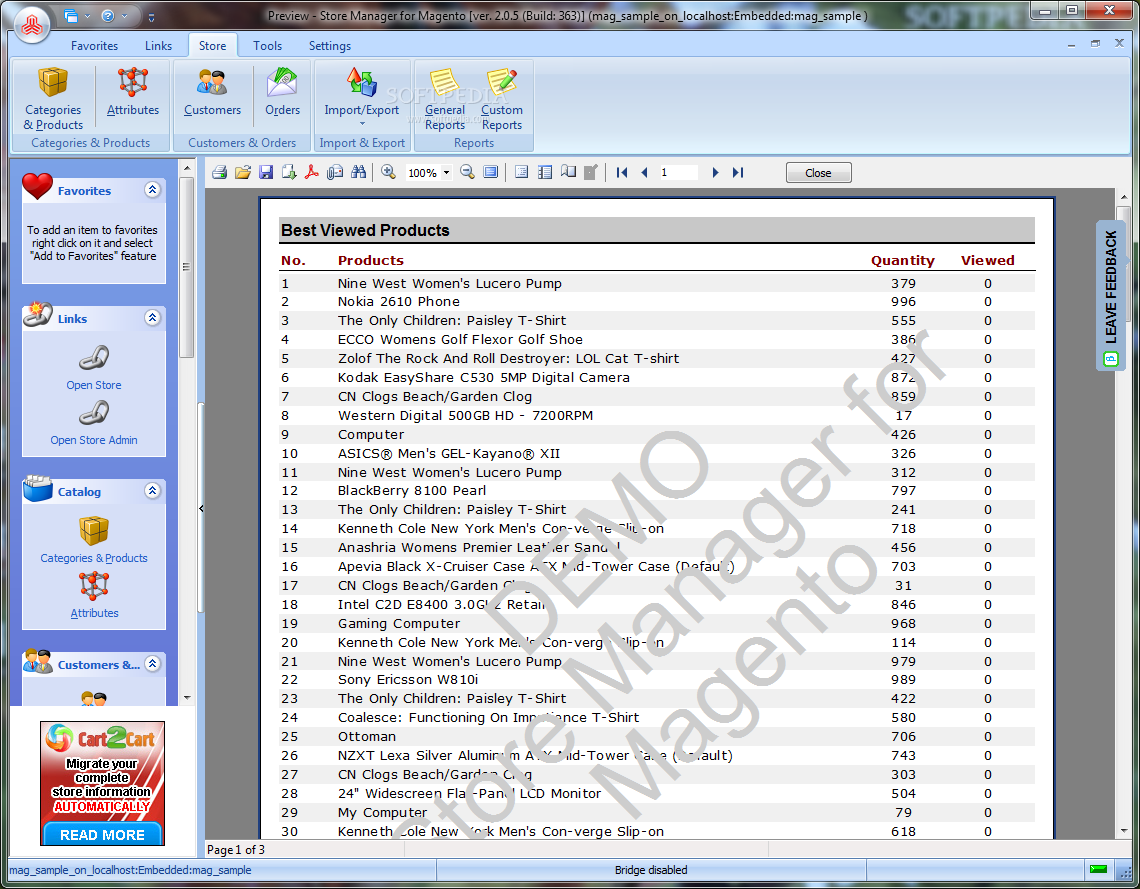Open Orders from the ribbon

[282, 92]
